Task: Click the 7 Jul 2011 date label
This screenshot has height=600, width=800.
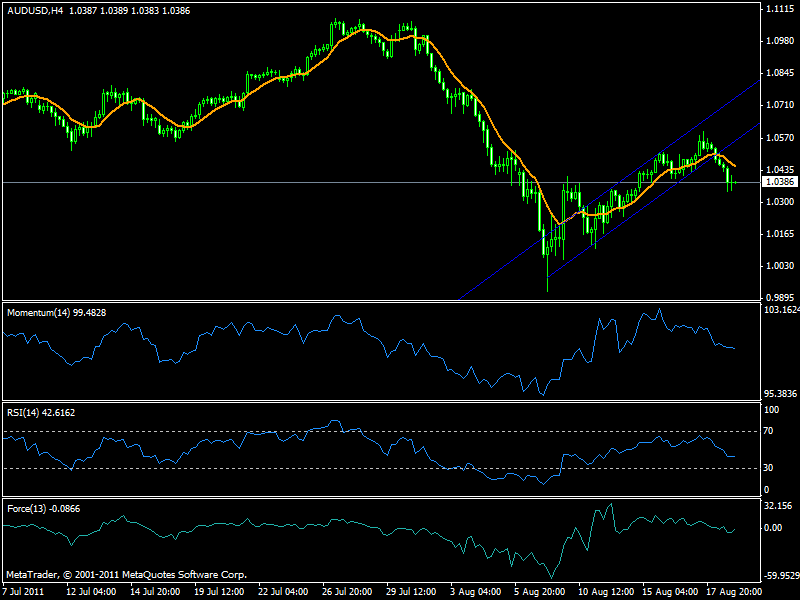Action: coord(22,592)
